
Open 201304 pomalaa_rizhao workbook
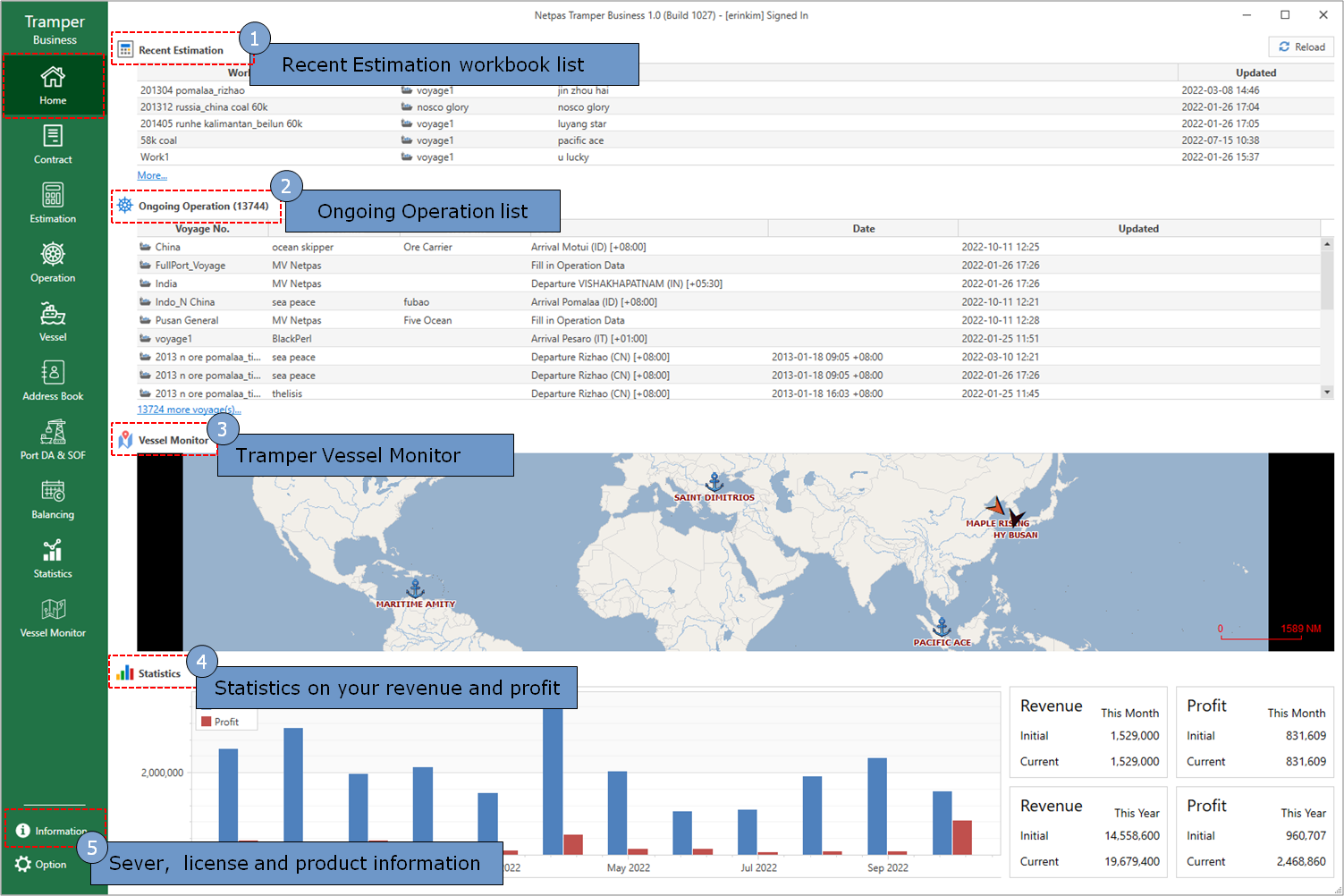[x=192, y=90]
